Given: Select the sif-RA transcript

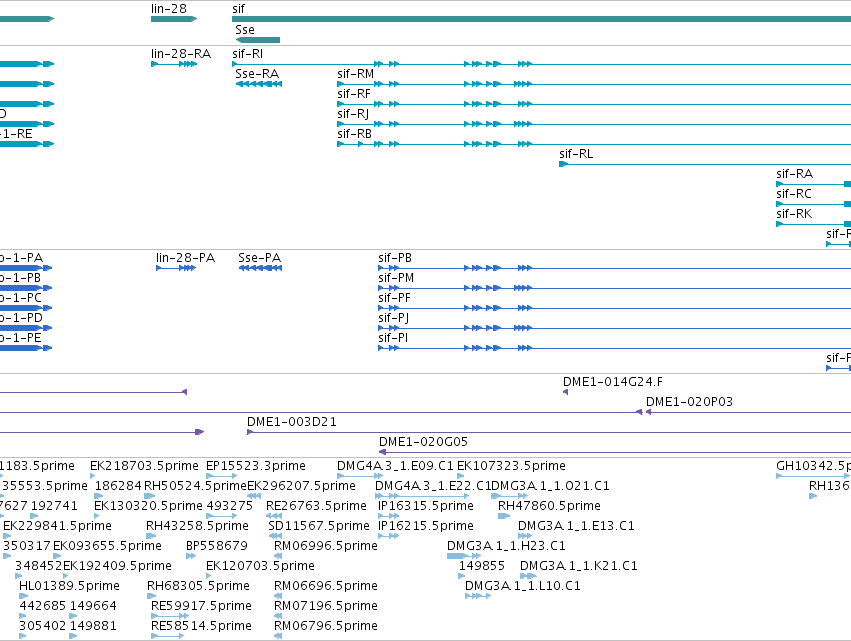Looking at the screenshot, I should click(795, 174).
